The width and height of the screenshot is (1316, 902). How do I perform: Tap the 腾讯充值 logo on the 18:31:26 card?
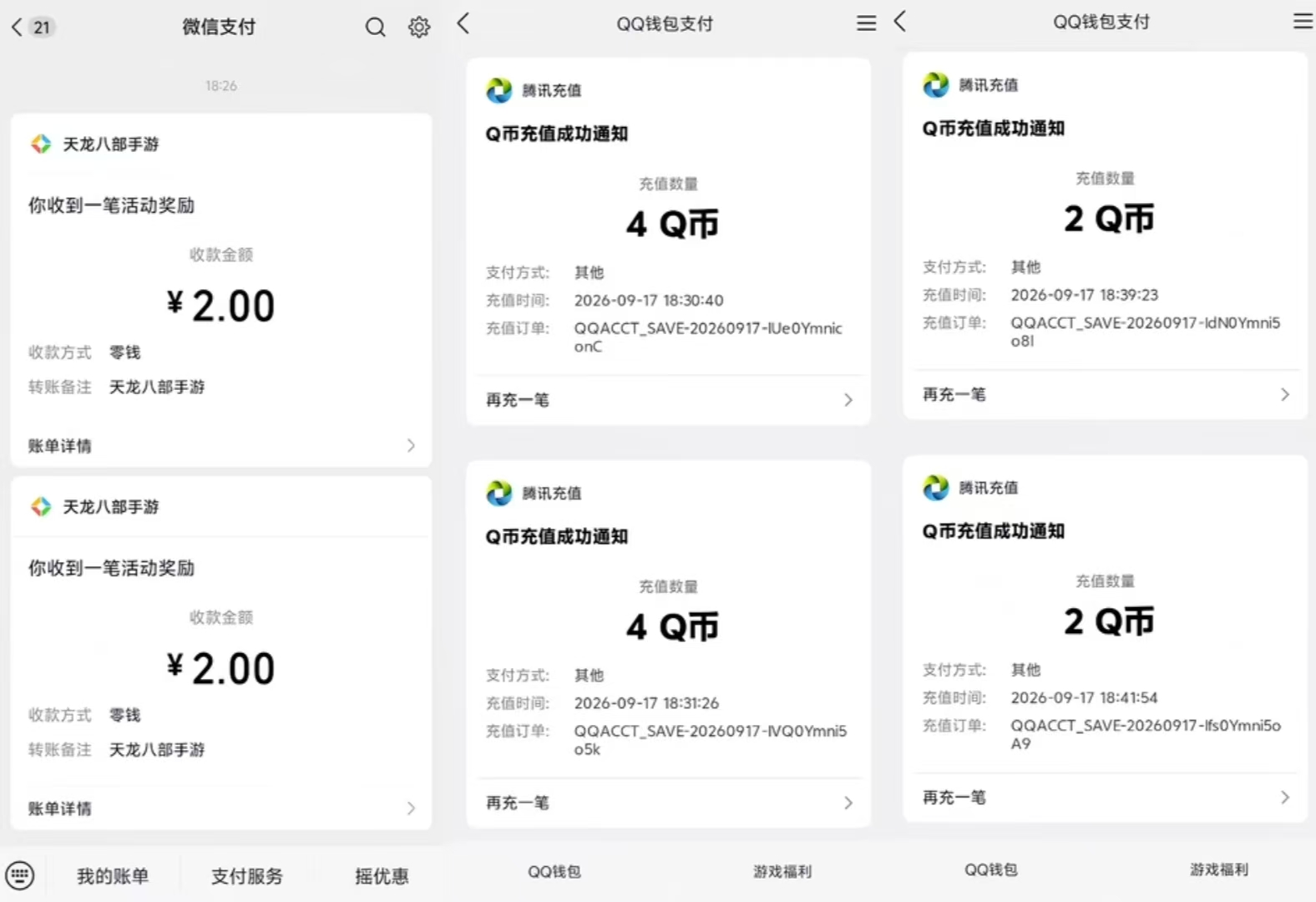pyautogui.click(x=499, y=494)
